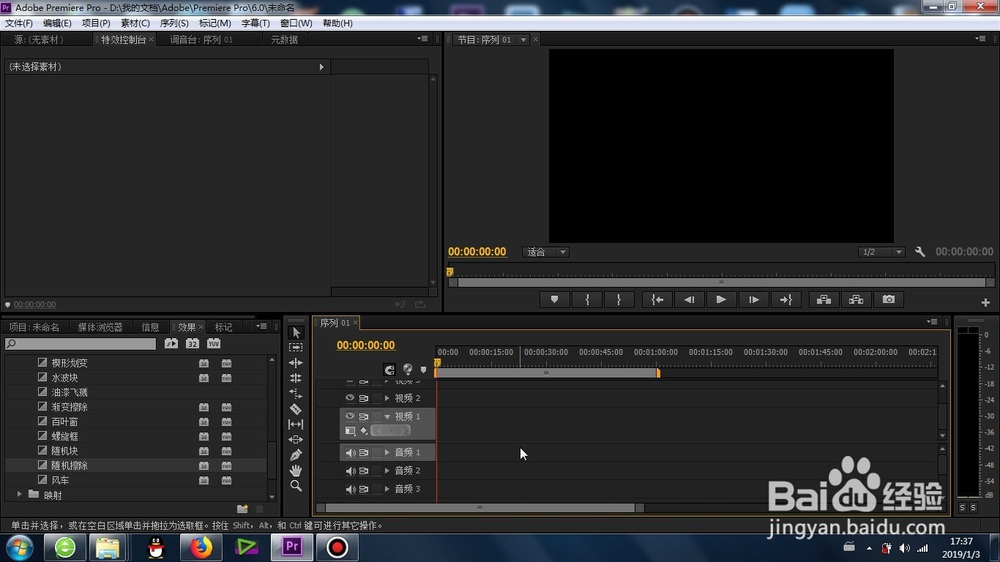Toggle sync lock on 视频 2 track
1000x562 pixels.
pos(364,398)
